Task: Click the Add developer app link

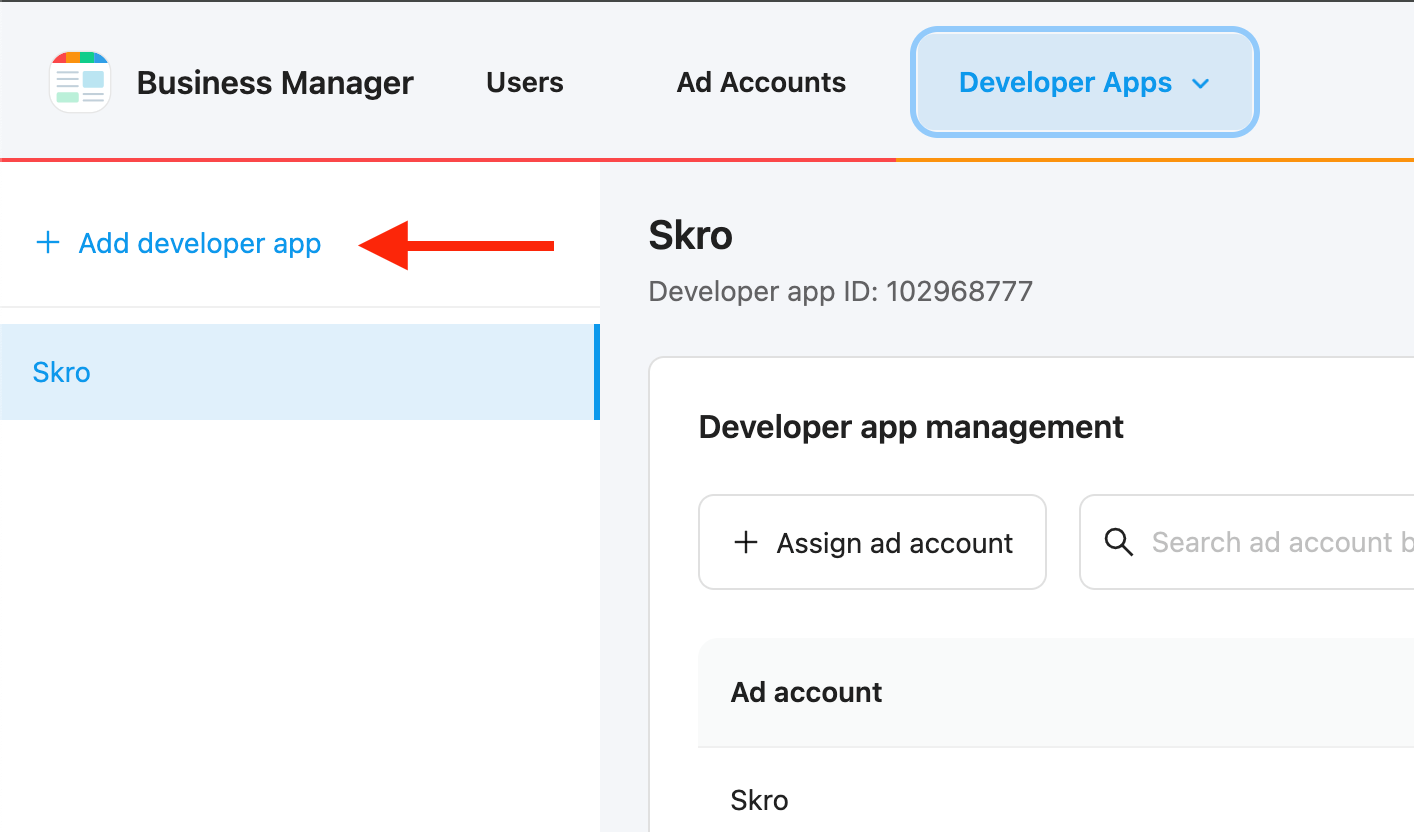Action: [x=178, y=243]
